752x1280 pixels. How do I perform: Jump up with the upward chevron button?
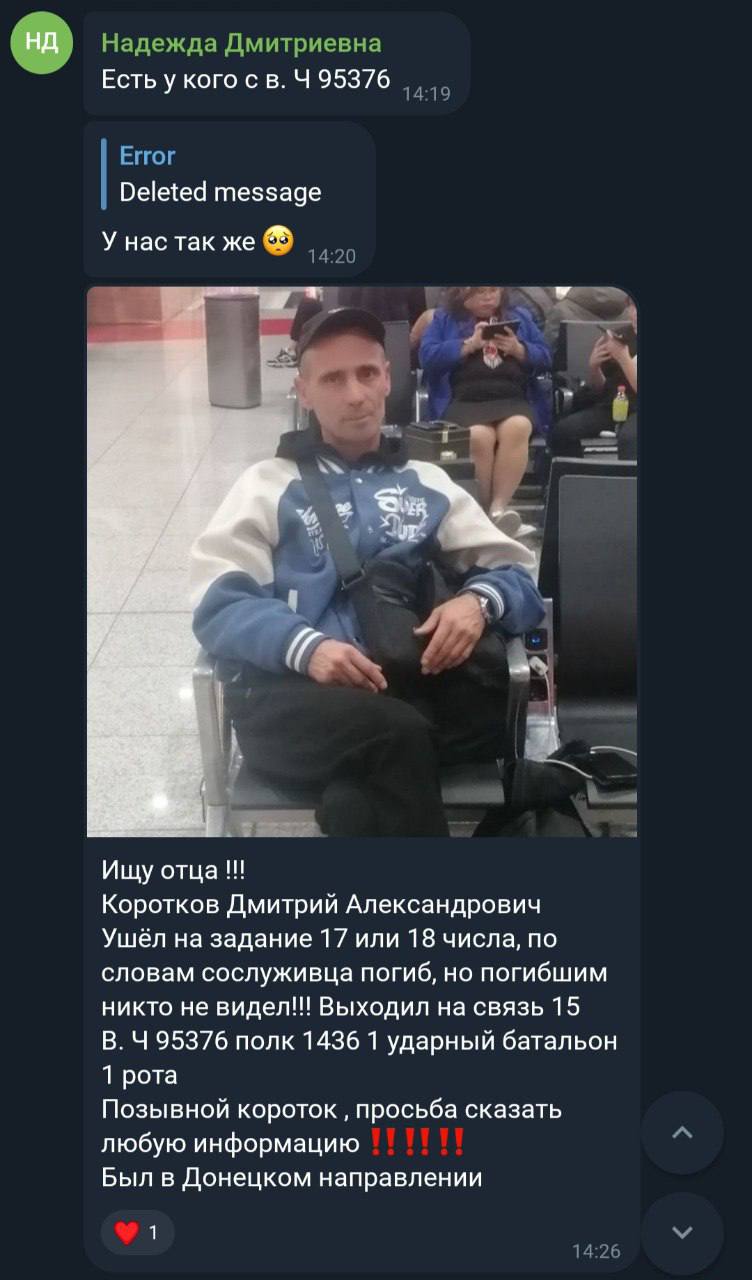coord(682,1132)
